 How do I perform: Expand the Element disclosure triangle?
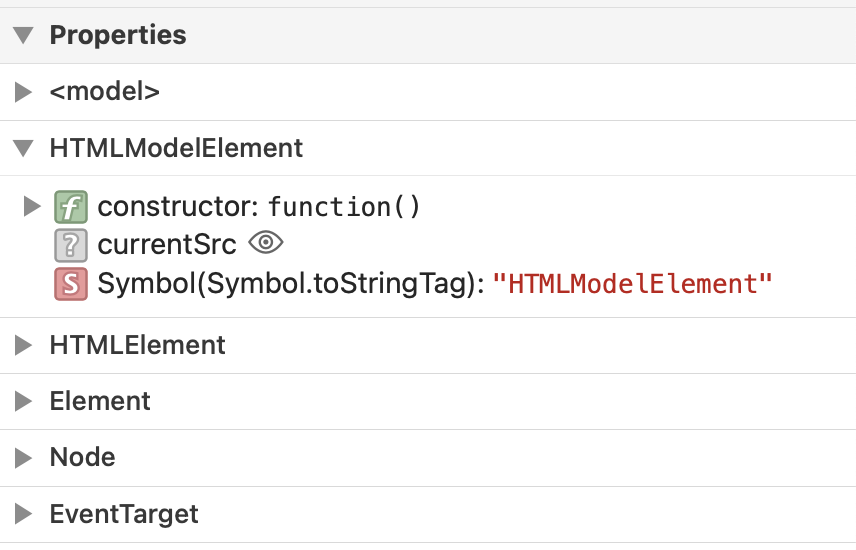click(x=24, y=401)
